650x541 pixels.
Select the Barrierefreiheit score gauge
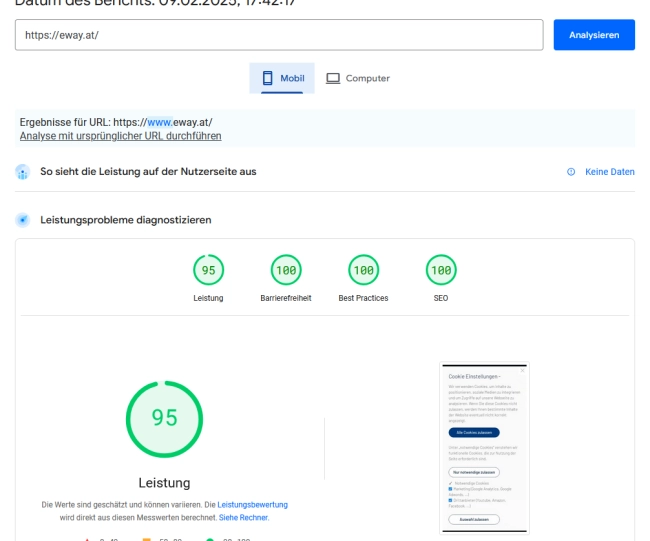point(286,270)
